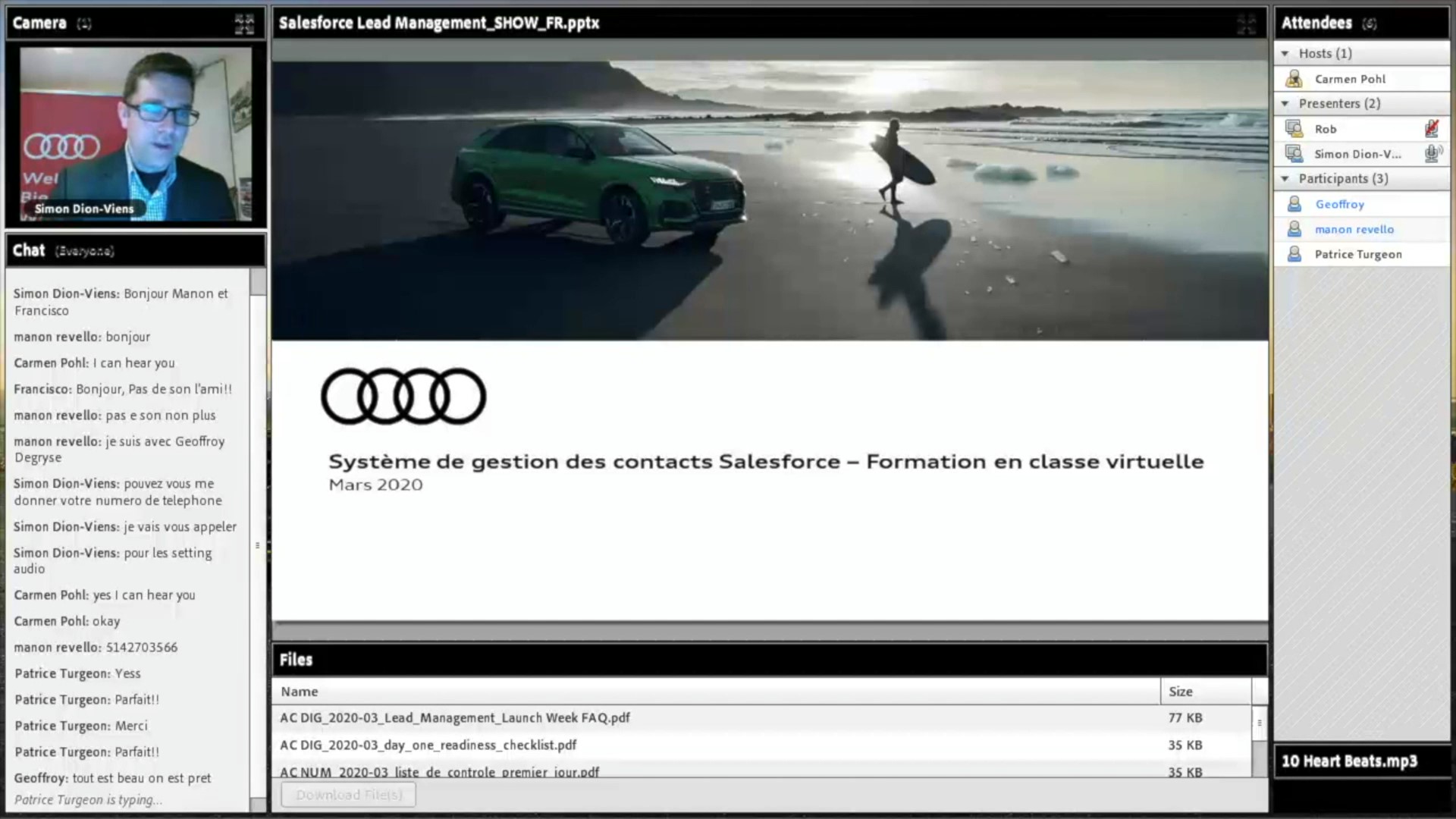Select Carmen Pohl in the attendees list
This screenshot has width=1456, height=819.
coord(1361,79)
